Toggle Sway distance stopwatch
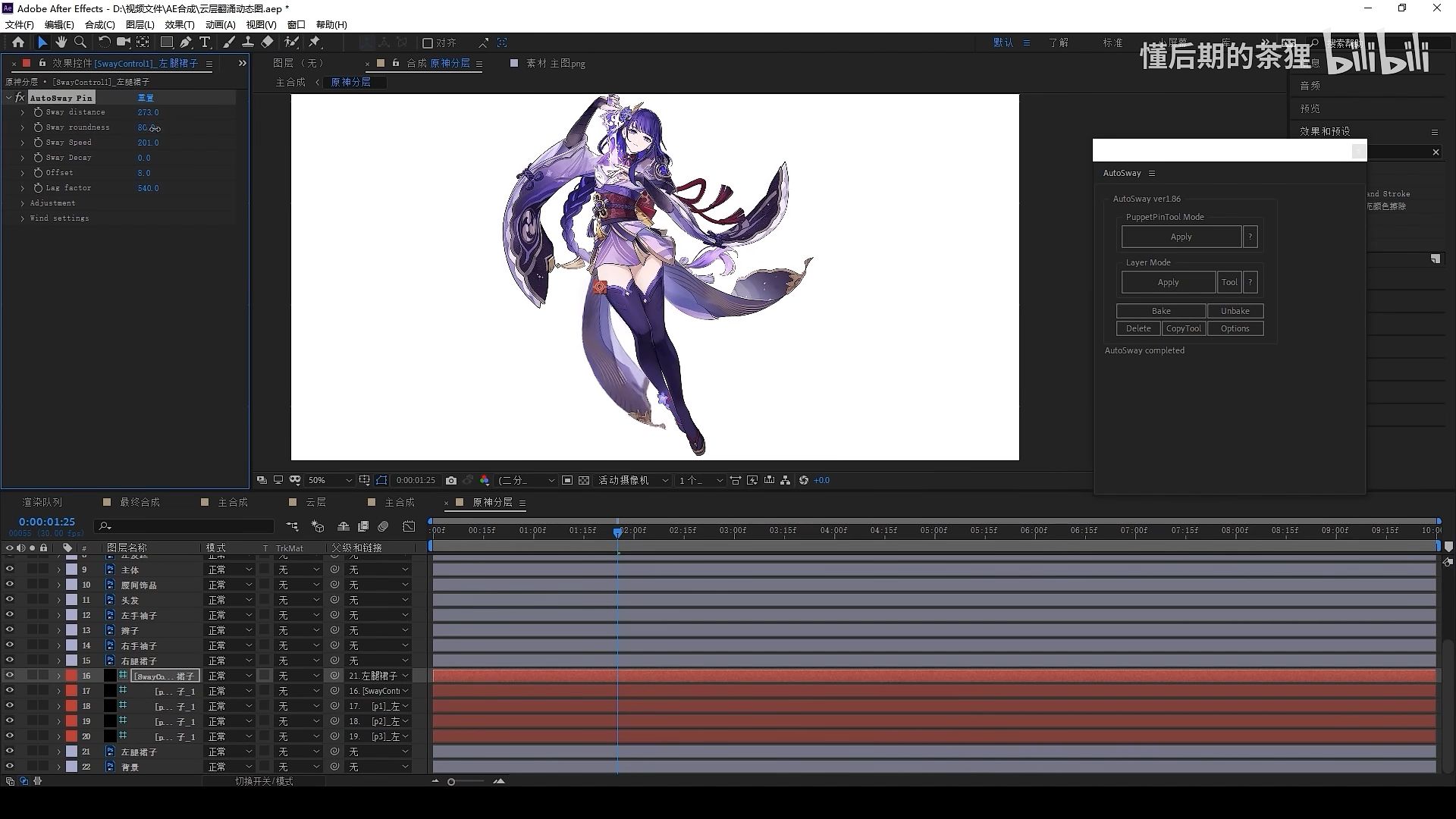 38,112
